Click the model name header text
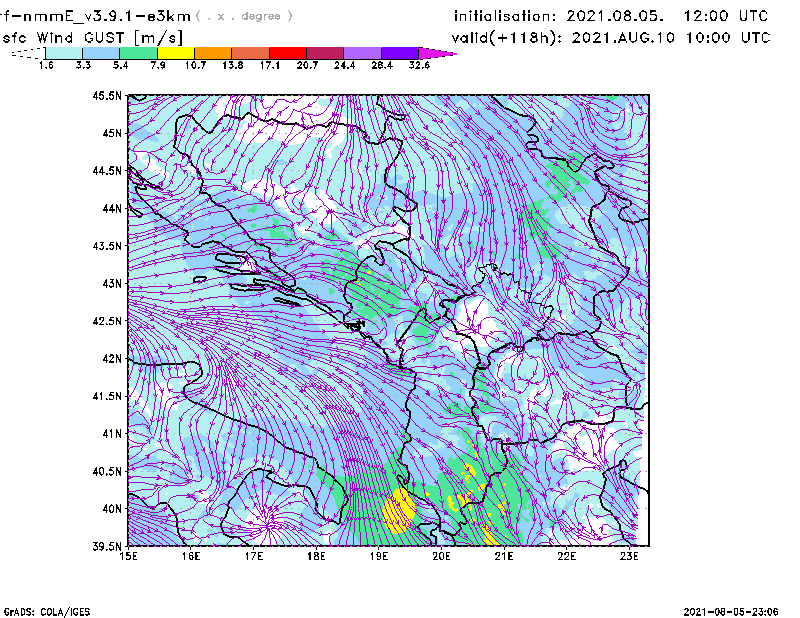Screen dimensions: 800x618 [x=100, y=17]
